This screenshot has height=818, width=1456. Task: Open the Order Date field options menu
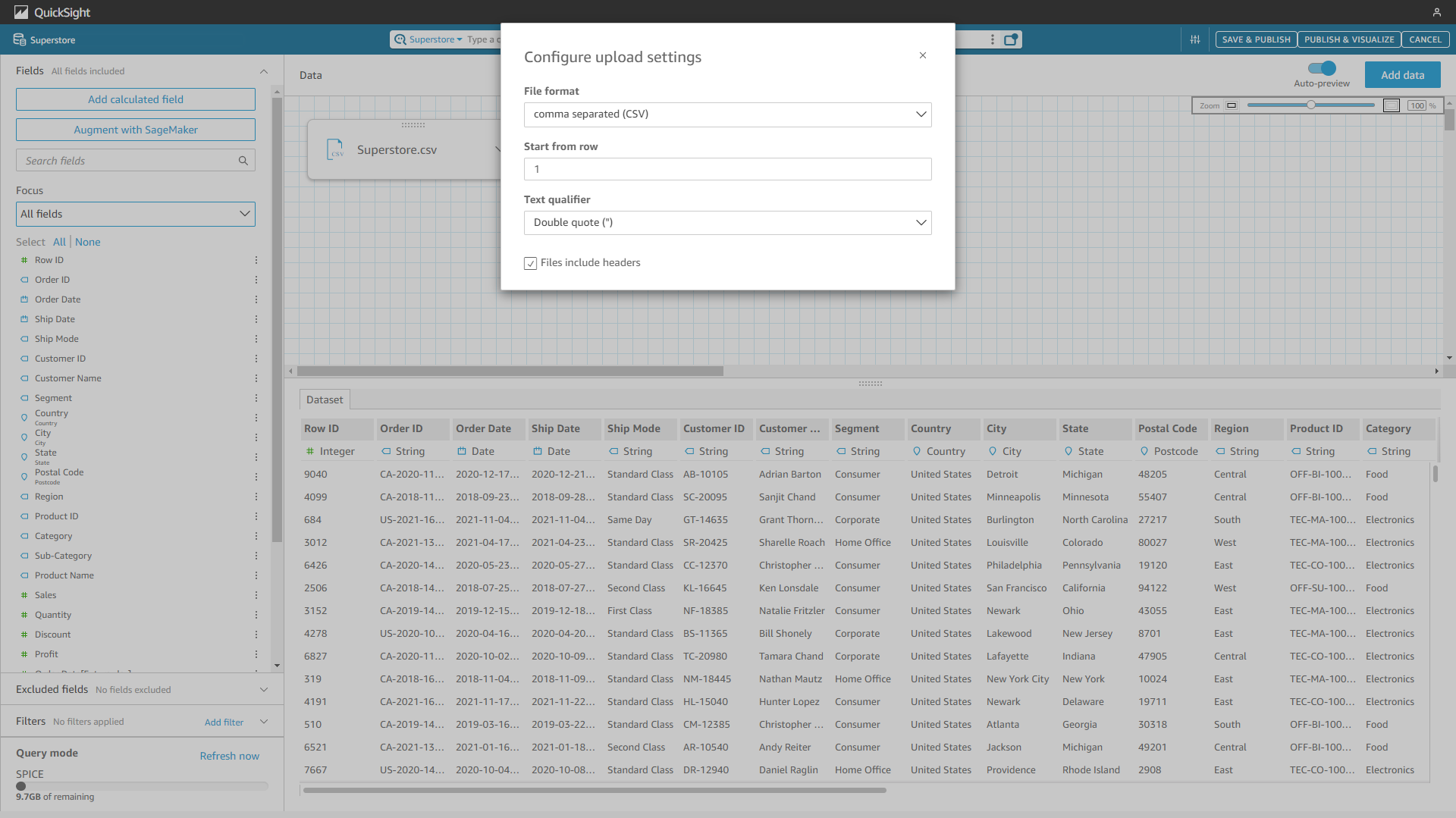256,299
